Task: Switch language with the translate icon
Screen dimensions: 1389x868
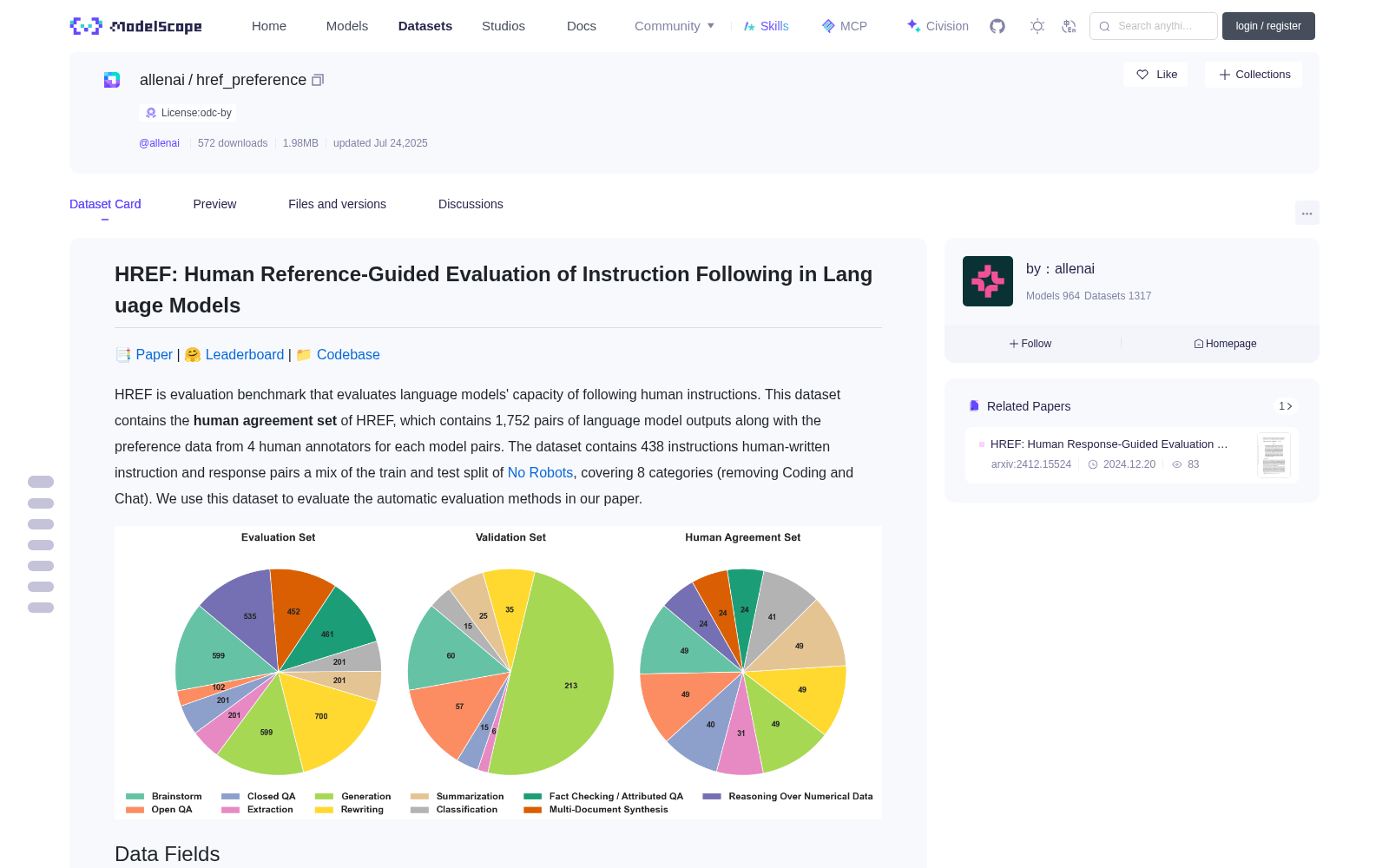Action: coord(1069,26)
